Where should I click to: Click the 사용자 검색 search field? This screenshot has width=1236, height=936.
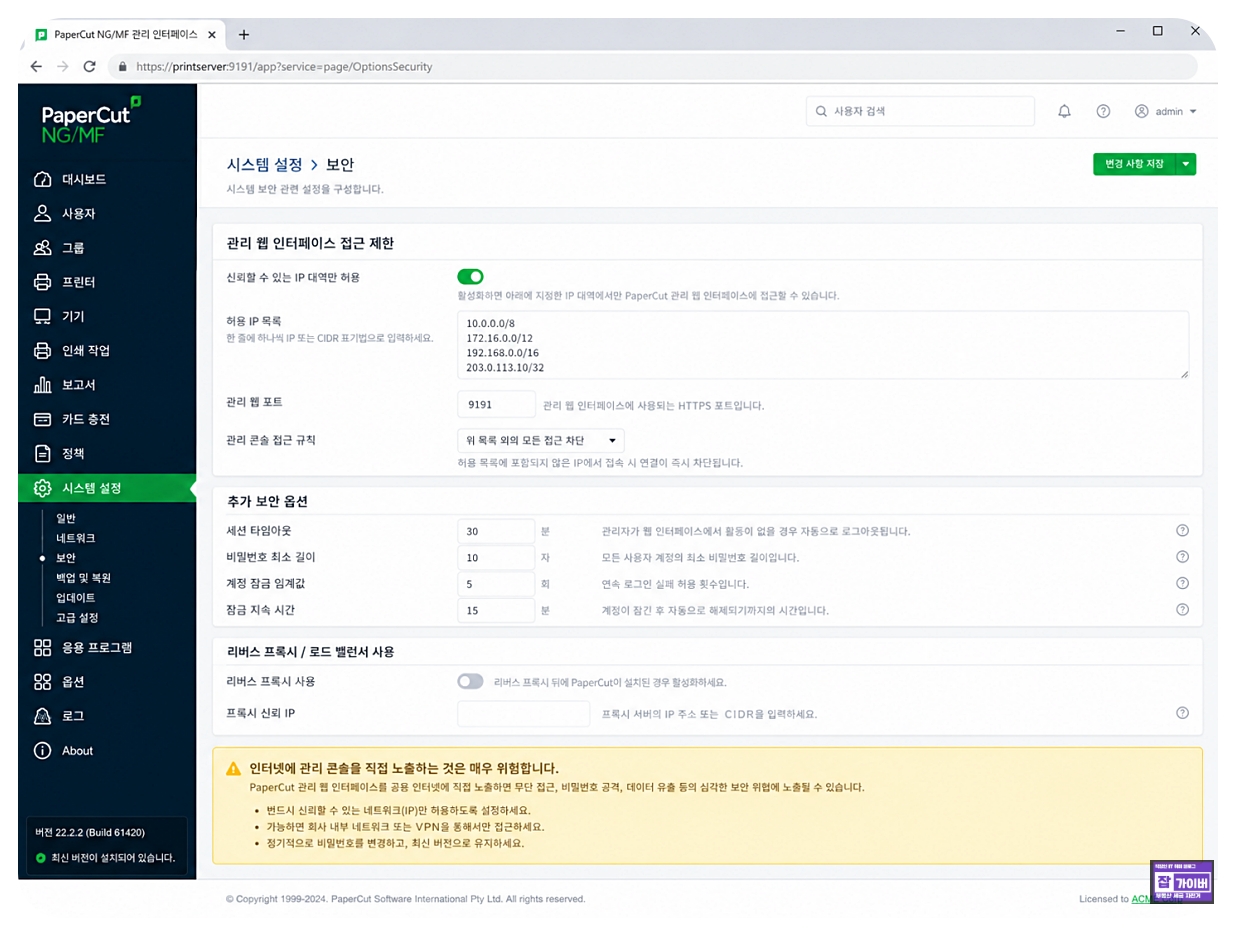[920, 111]
